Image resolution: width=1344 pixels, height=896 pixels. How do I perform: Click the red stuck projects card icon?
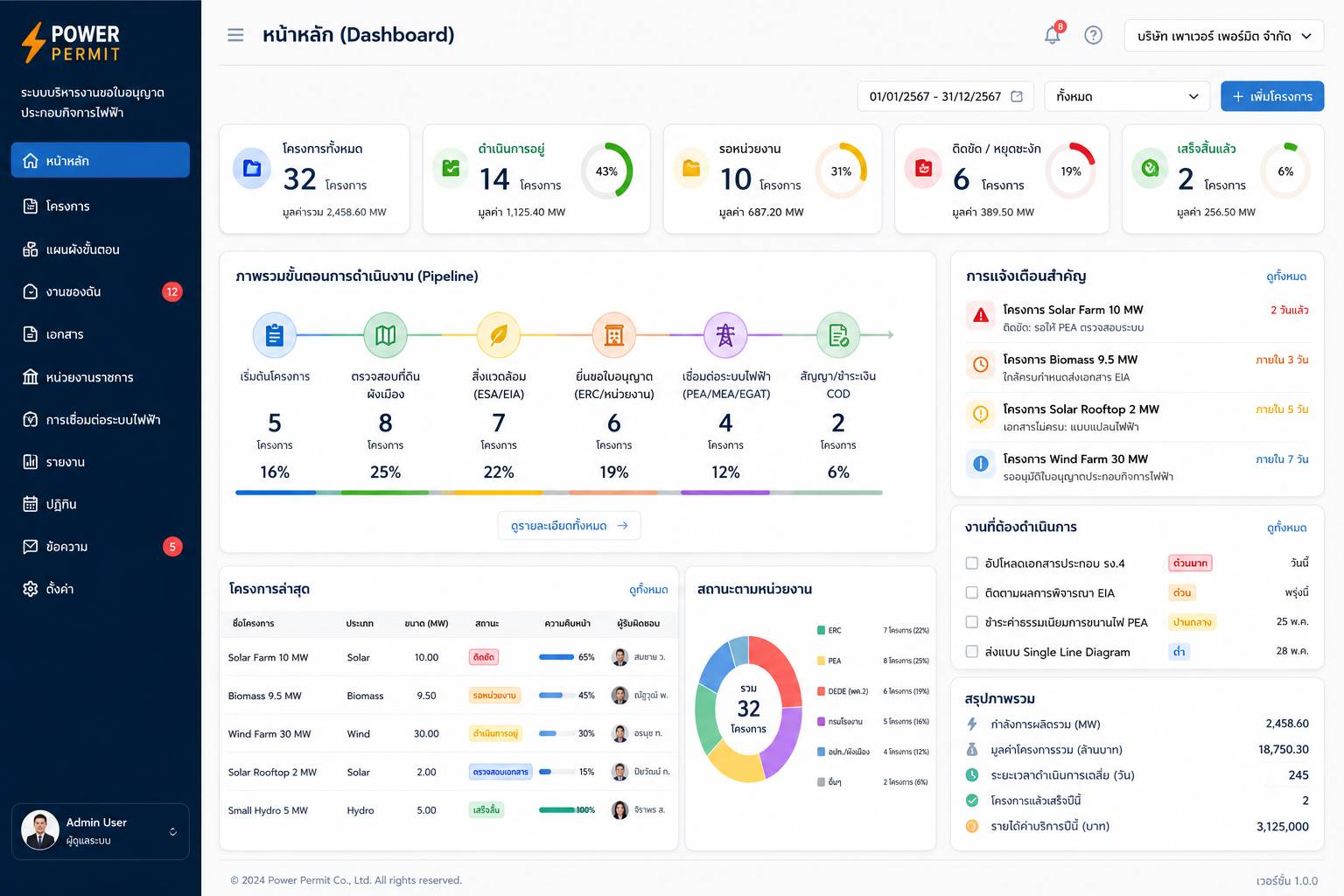point(923,168)
